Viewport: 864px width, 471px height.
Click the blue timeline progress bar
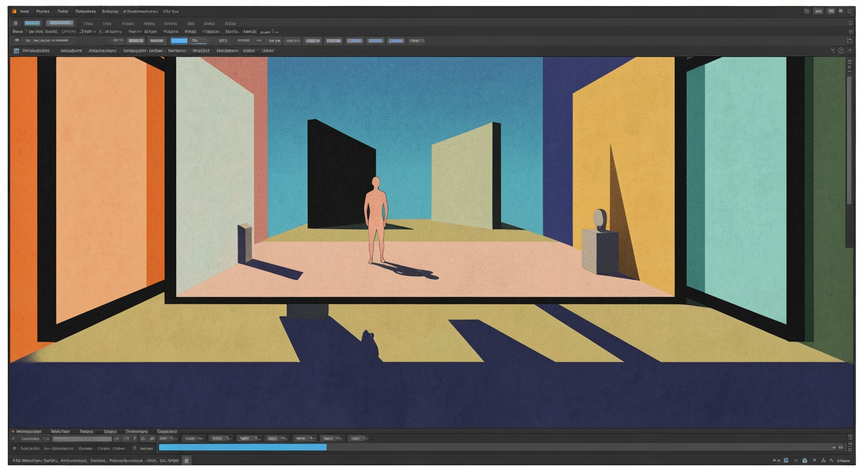tap(242, 447)
